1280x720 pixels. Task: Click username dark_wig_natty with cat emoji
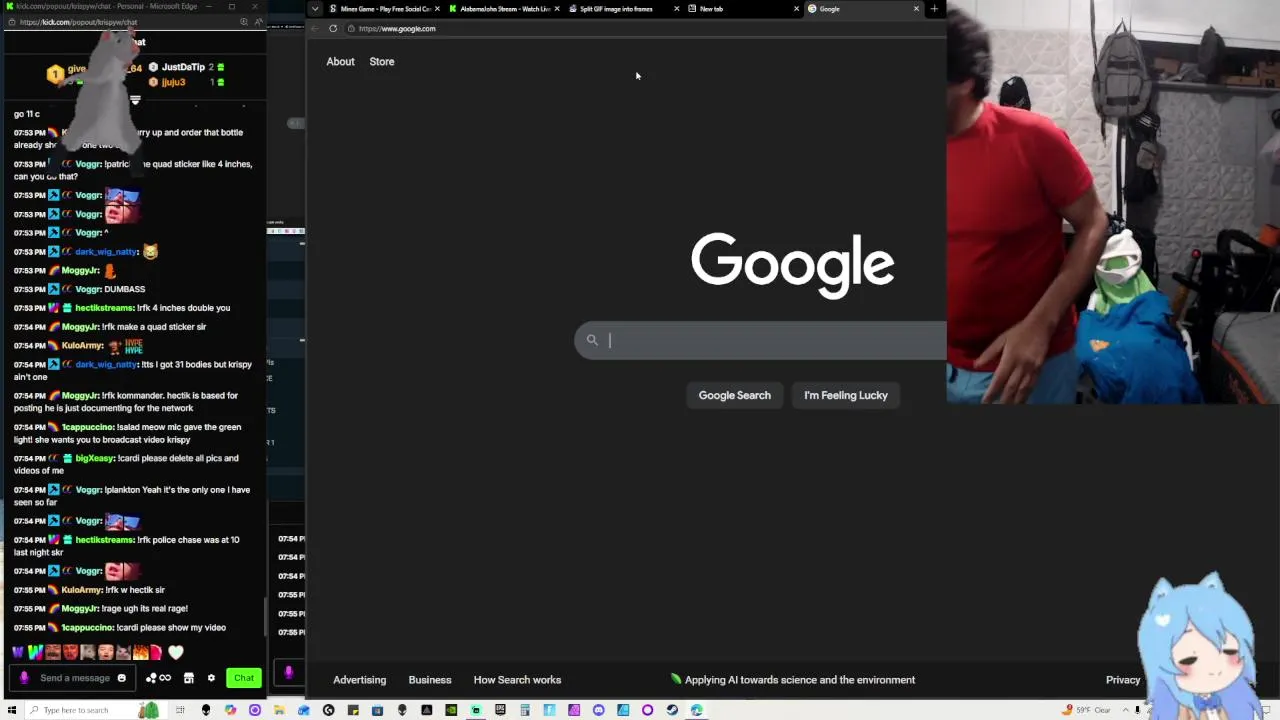point(106,252)
